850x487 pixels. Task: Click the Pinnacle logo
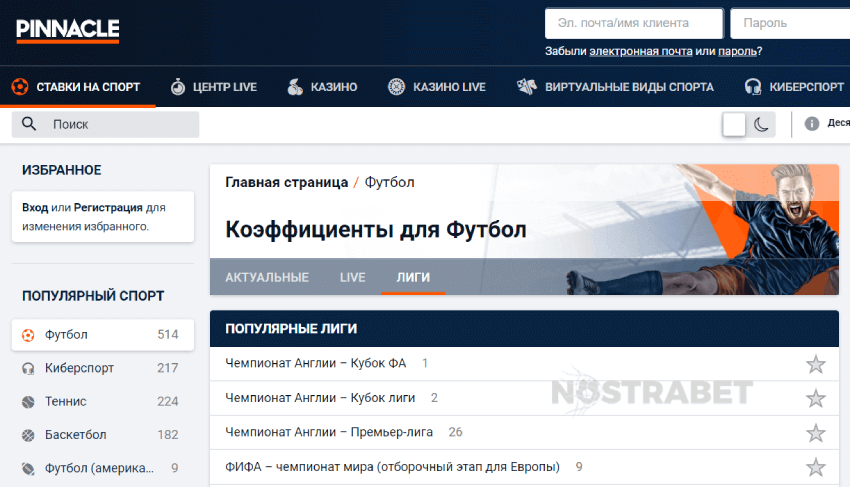(68, 30)
